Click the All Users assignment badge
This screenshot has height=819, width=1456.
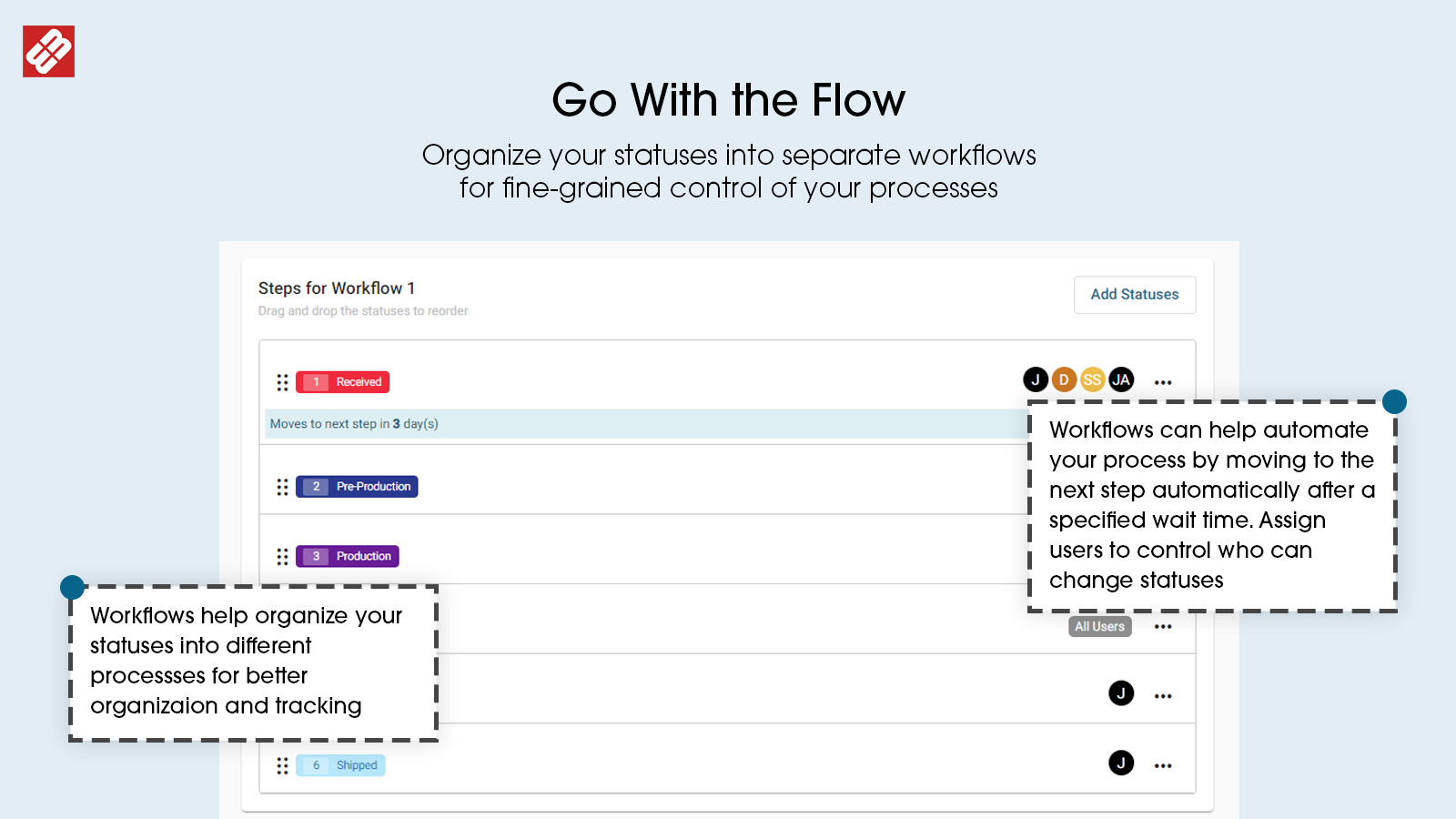[x=1099, y=626]
